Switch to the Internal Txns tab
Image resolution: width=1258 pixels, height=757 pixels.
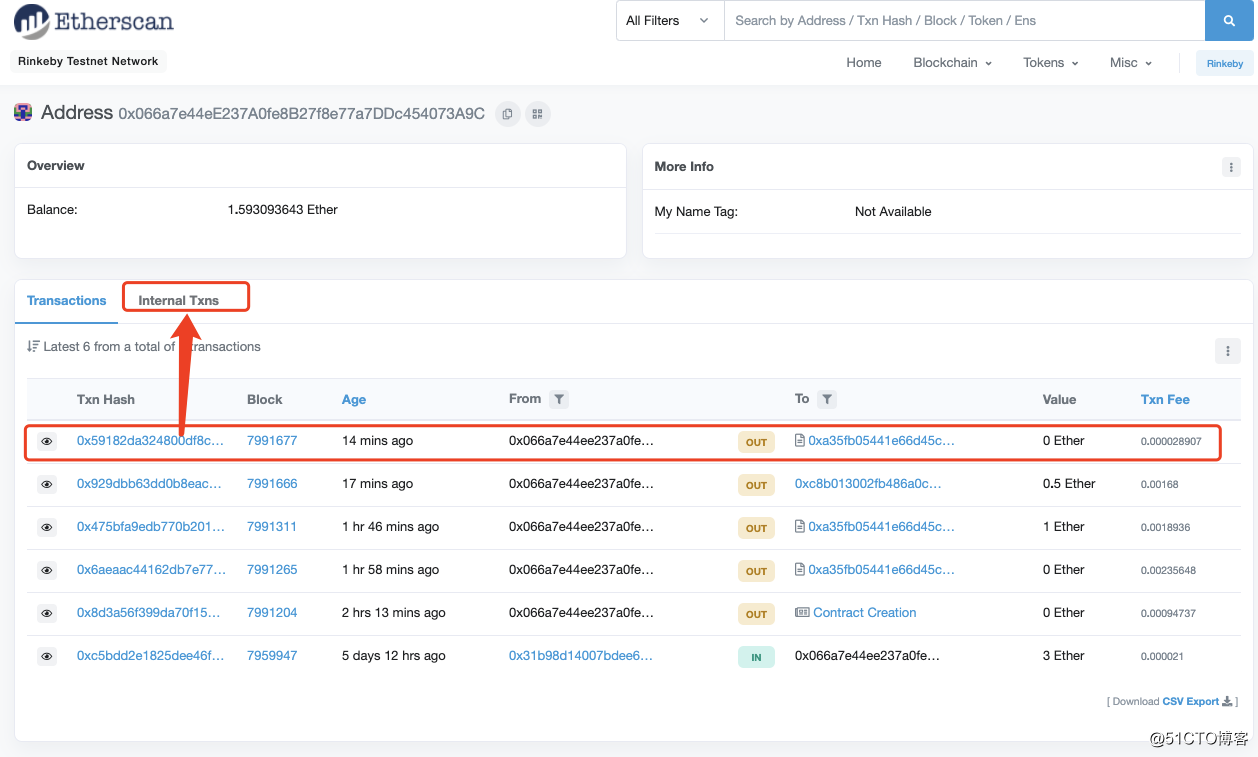(178, 300)
